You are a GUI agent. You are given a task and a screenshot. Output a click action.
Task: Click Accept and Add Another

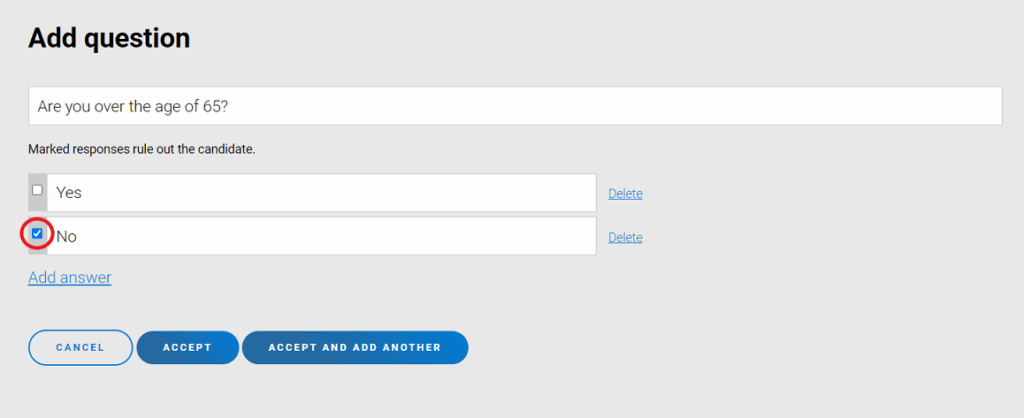354,348
